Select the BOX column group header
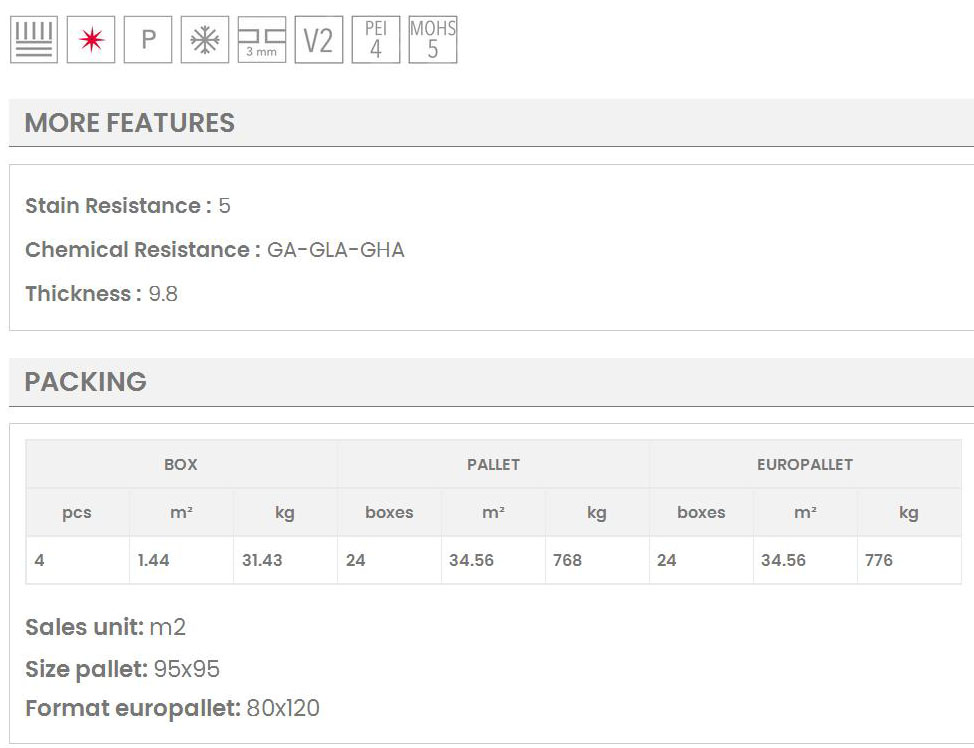974x748 pixels. click(181, 464)
